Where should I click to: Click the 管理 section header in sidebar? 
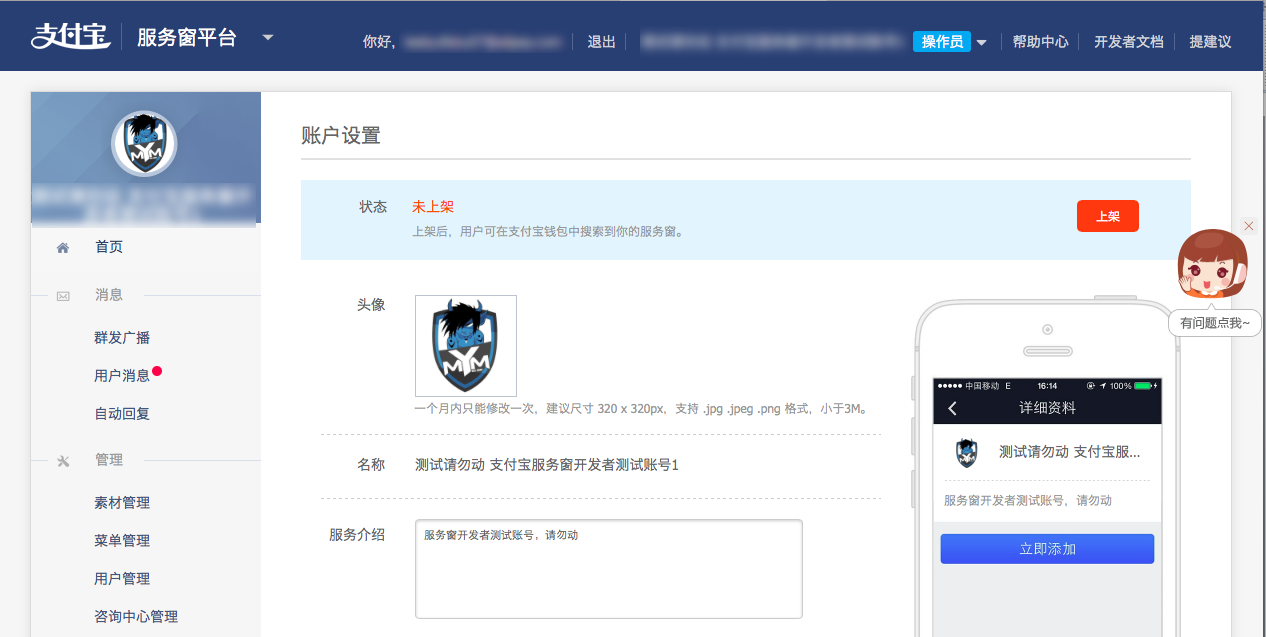pos(109,460)
